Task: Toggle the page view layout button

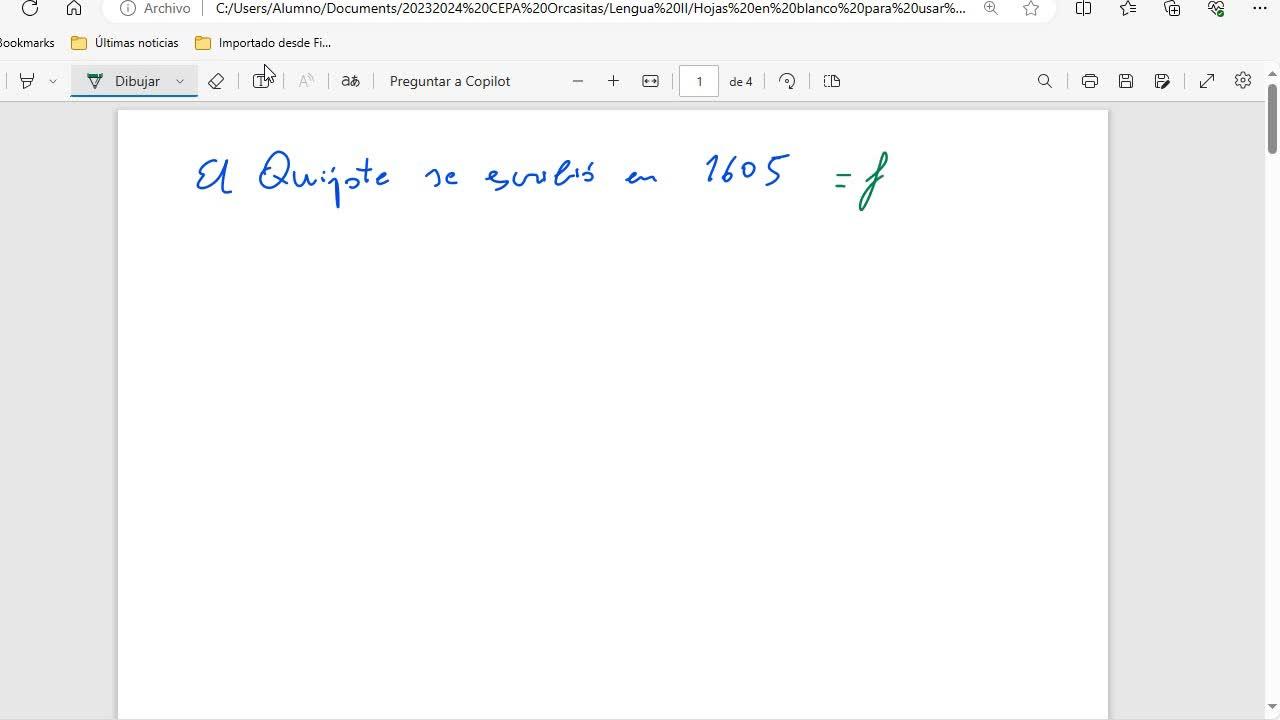Action: pyautogui.click(x=831, y=81)
